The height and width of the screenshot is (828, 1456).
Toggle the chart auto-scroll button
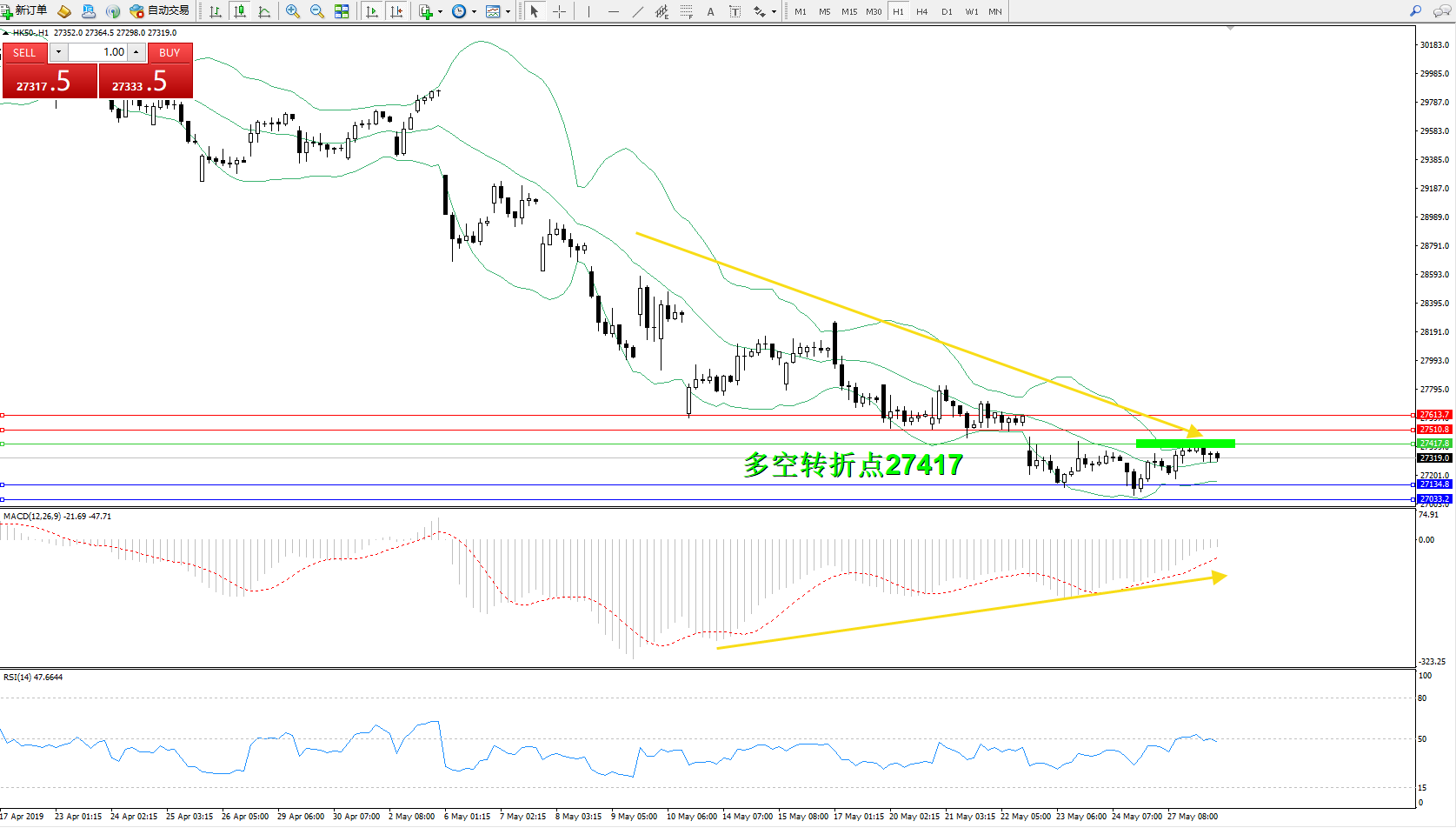372,11
